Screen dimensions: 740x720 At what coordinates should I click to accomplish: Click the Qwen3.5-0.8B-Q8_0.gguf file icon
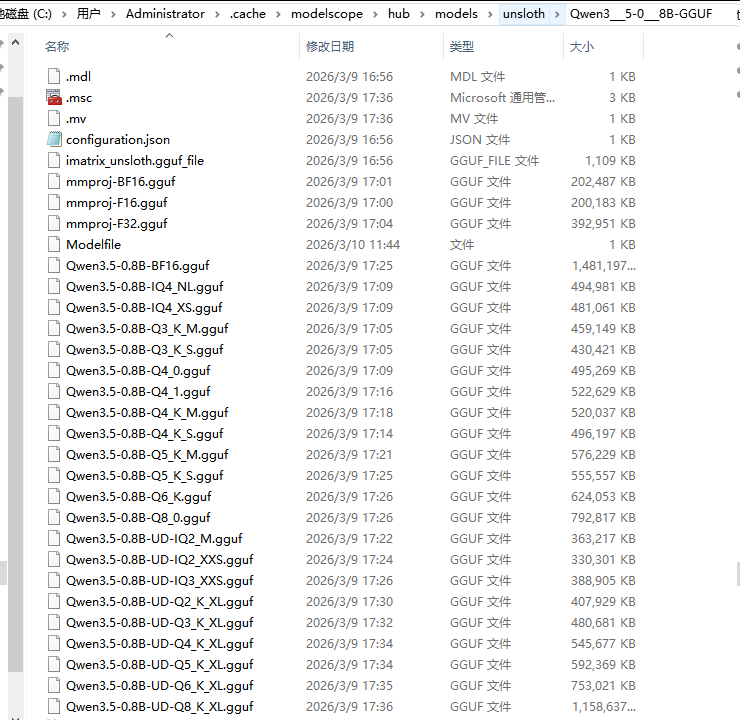54,517
